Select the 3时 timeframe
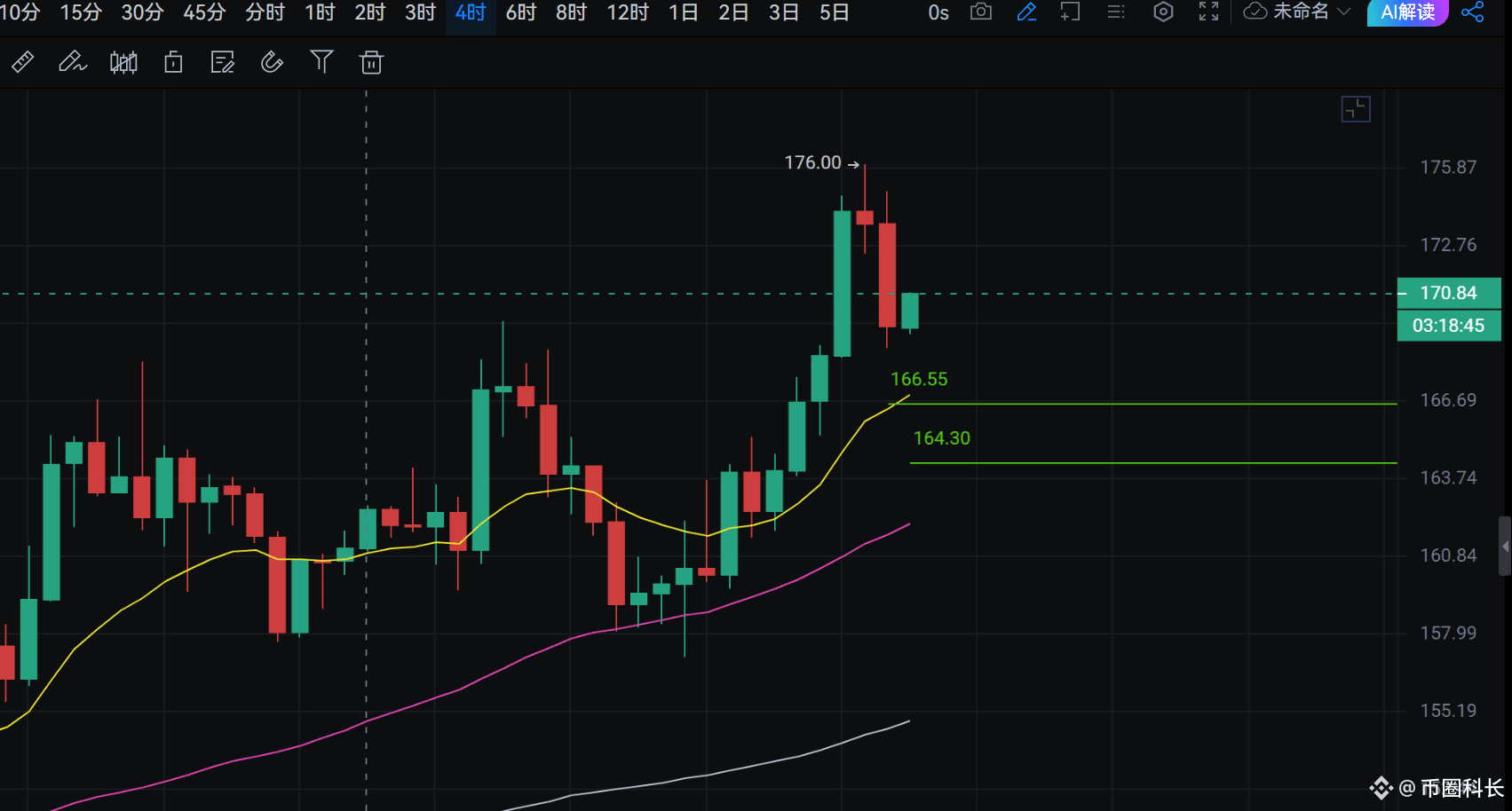Image resolution: width=1512 pixels, height=811 pixels. click(x=421, y=12)
